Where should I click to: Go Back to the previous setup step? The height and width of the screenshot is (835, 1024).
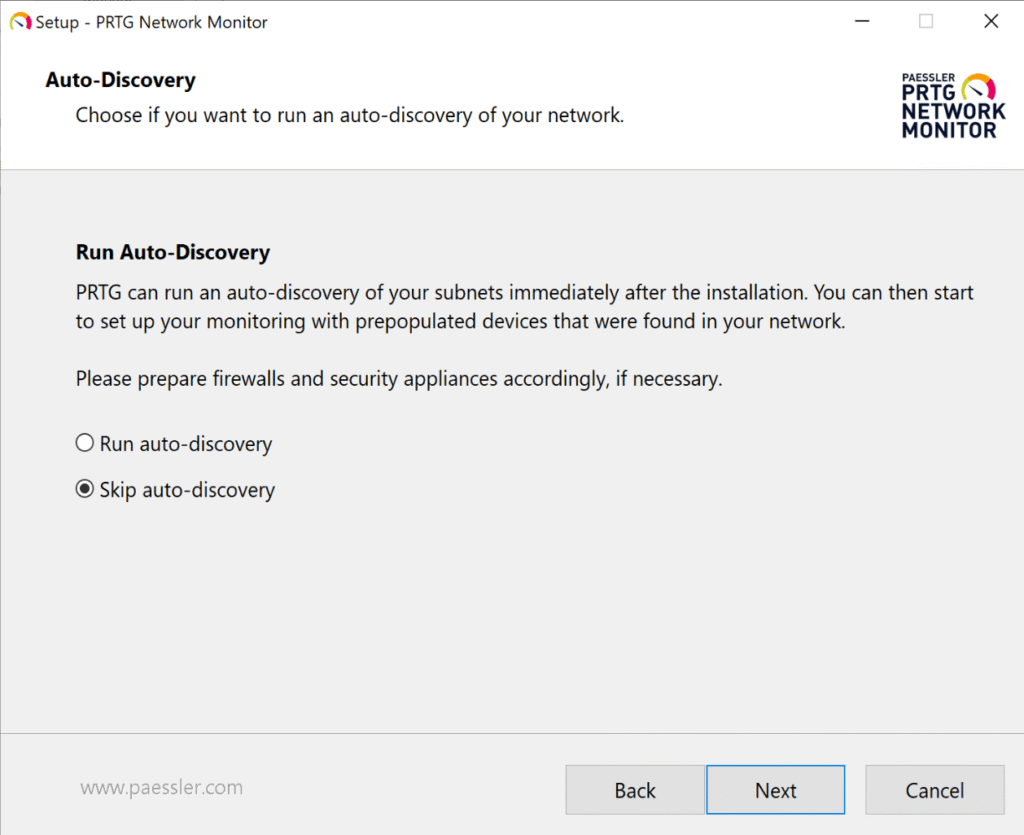tap(635, 791)
